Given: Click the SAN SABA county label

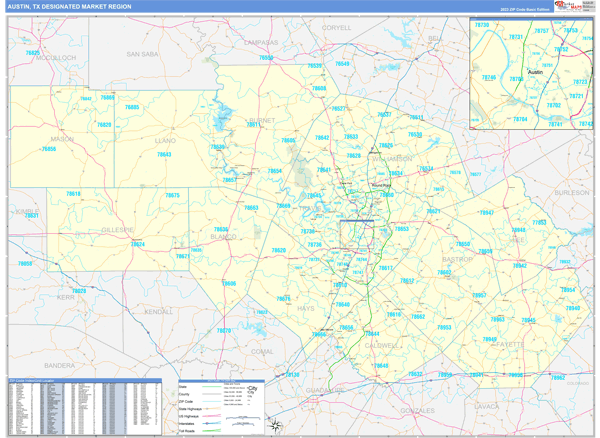Looking at the screenshot, I should [x=142, y=54].
